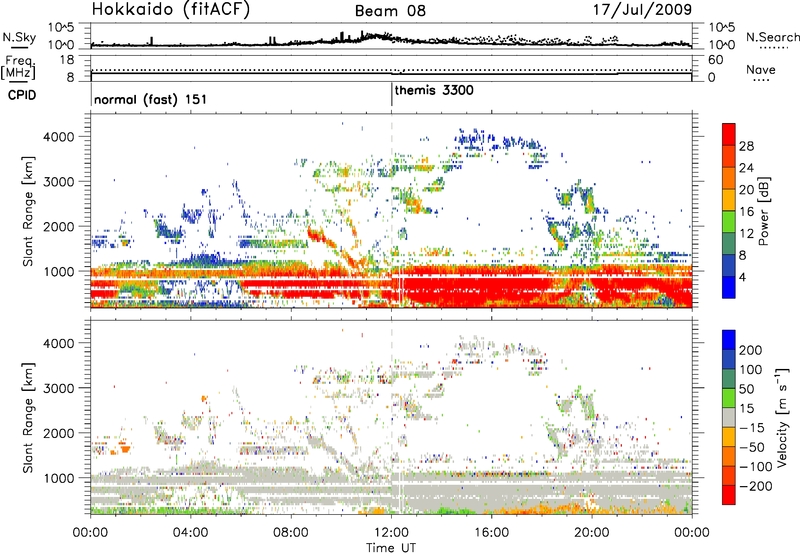
Task: Click the 'Time UT' axis label
Action: (x=391, y=548)
